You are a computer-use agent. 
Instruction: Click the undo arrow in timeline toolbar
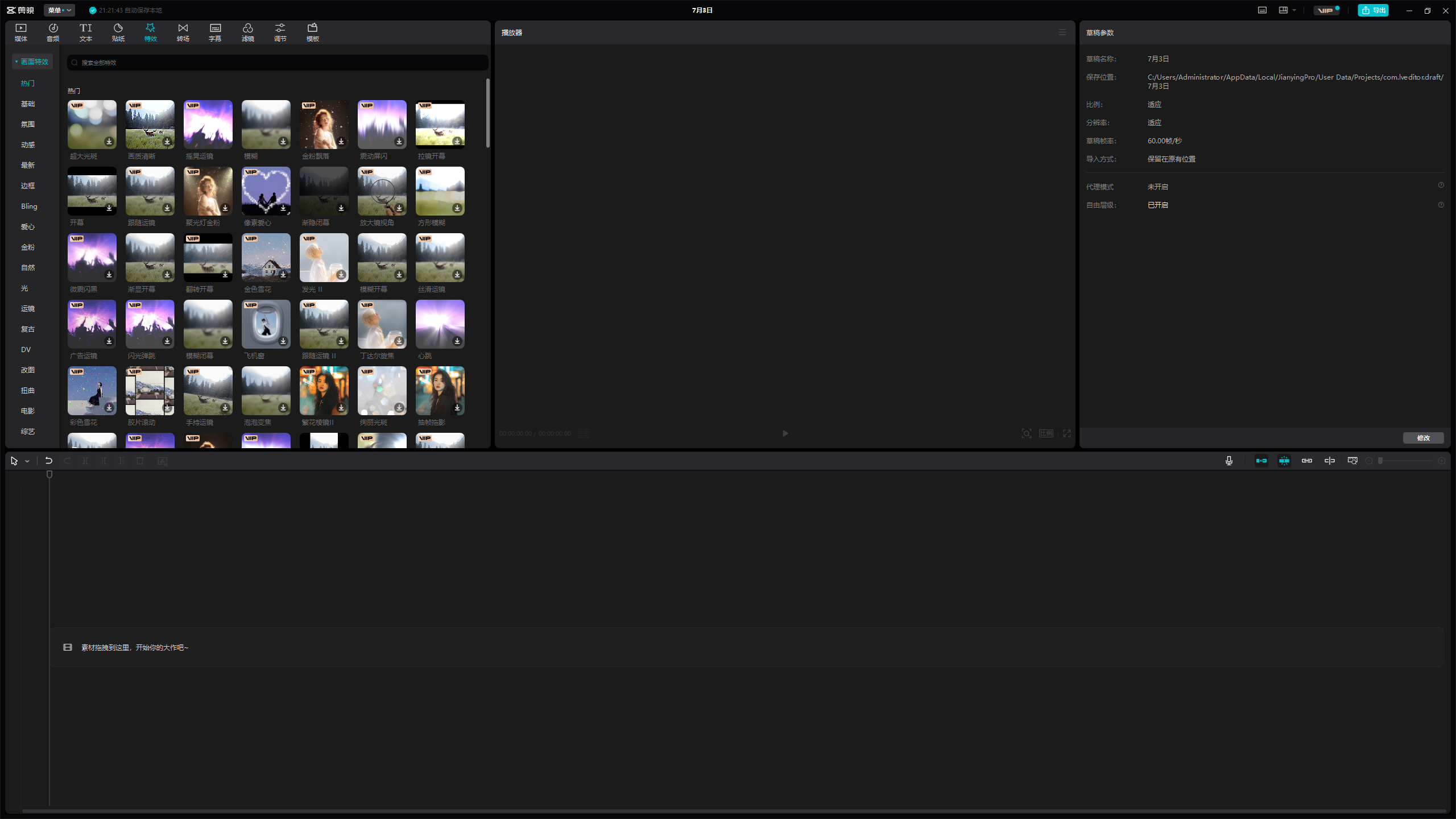click(x=49, y=461)
